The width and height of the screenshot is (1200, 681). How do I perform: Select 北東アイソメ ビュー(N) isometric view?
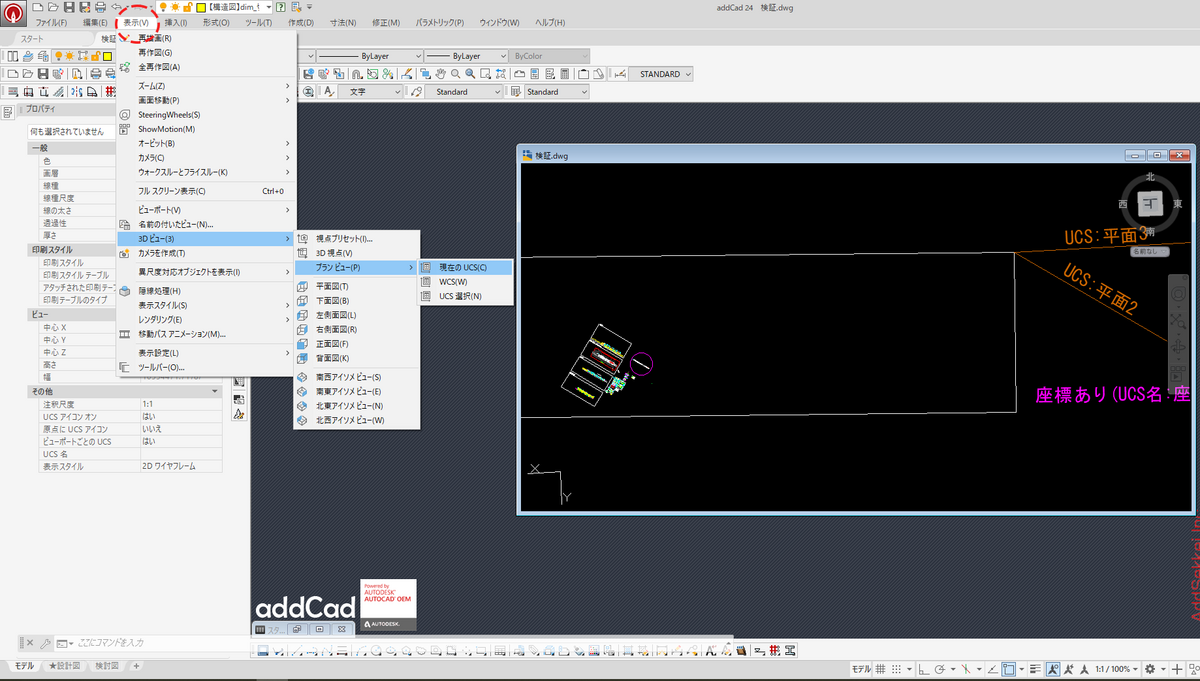tap(356, 406)
